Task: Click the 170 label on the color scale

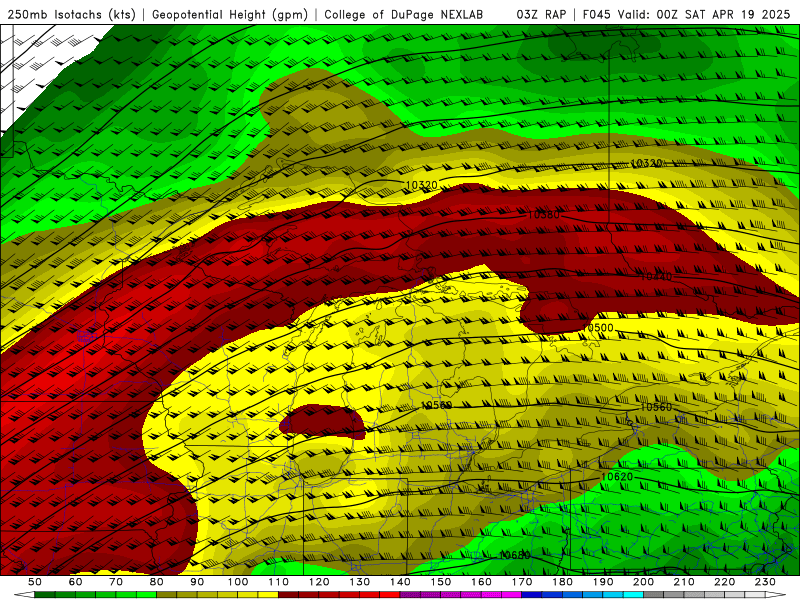Action: point(521,582)
